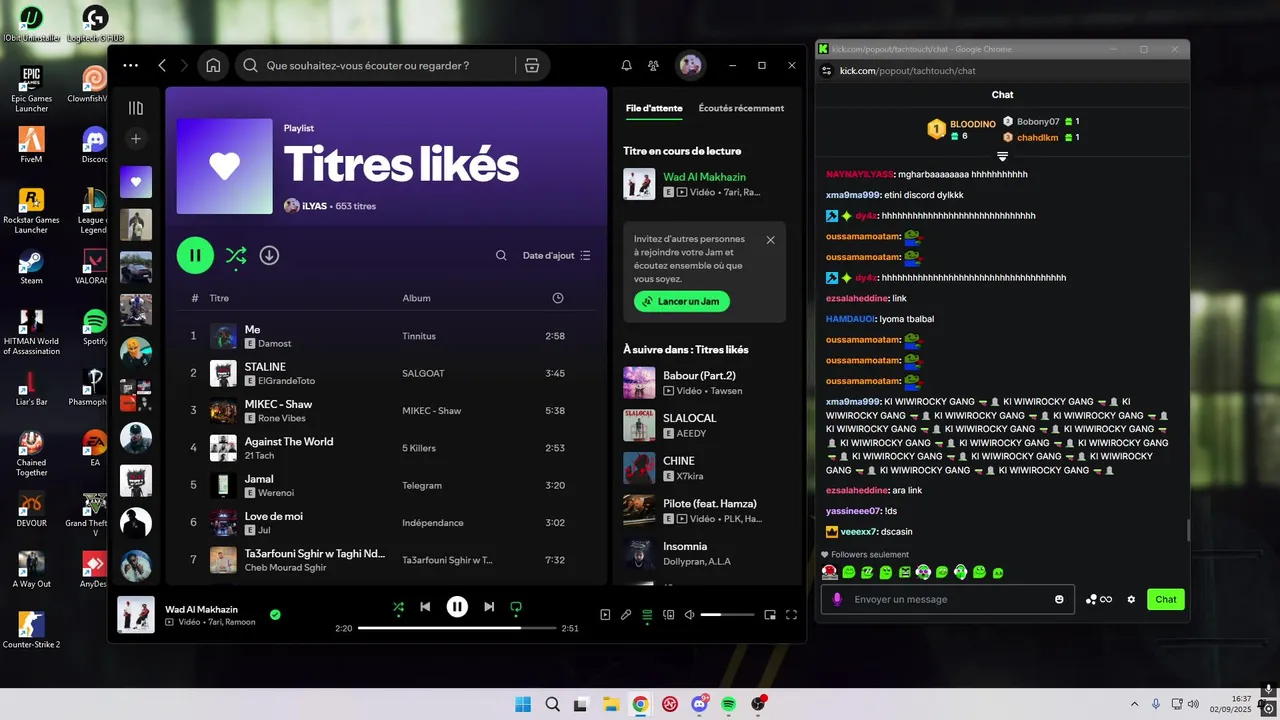Open the Telegram album link
Viewport: 1280px width, 720px height.
(422, 486)
